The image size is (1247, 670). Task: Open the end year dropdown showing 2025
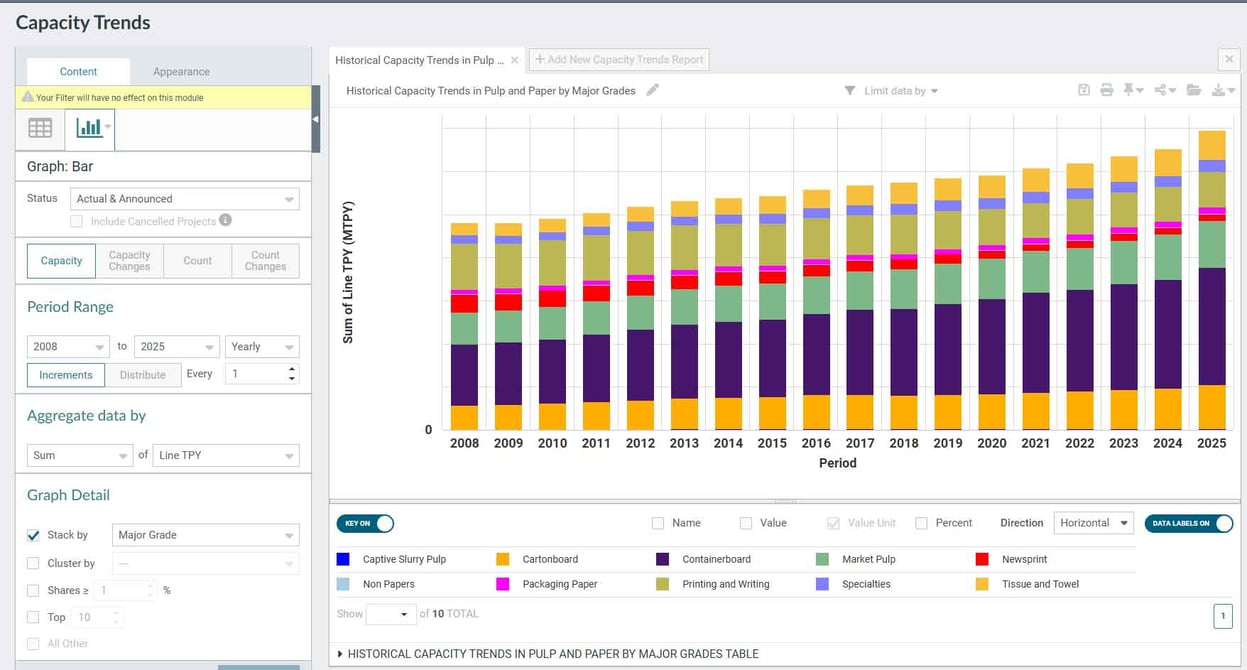[177, 346]
